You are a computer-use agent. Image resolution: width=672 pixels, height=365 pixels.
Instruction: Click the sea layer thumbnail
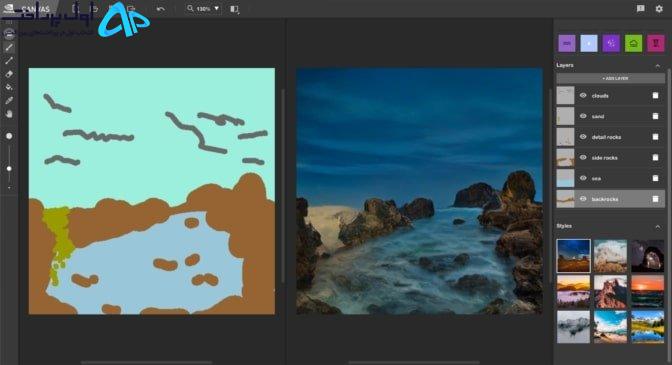[565, 178]
